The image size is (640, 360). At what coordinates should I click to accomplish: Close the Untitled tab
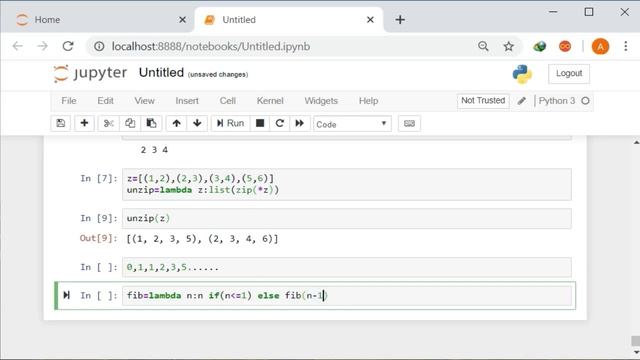click(370, 20)
